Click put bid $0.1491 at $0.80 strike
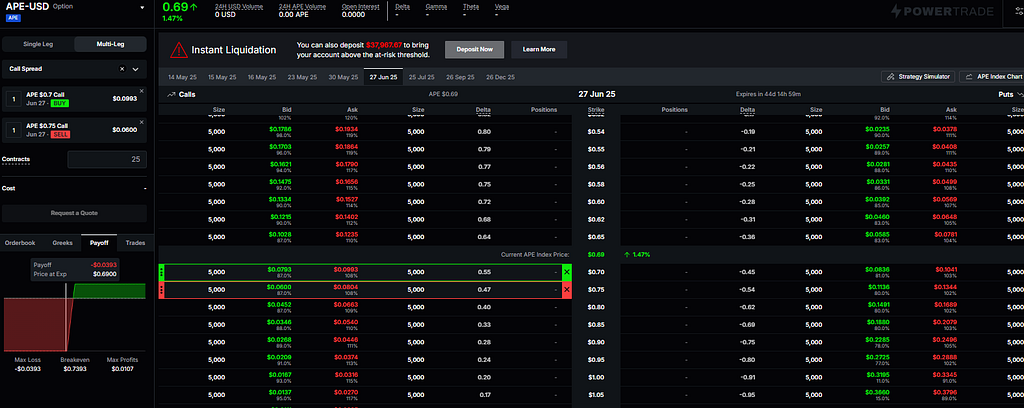Image resolution: width=1024 pixels, height=408 pixels. tap(878, 304)
